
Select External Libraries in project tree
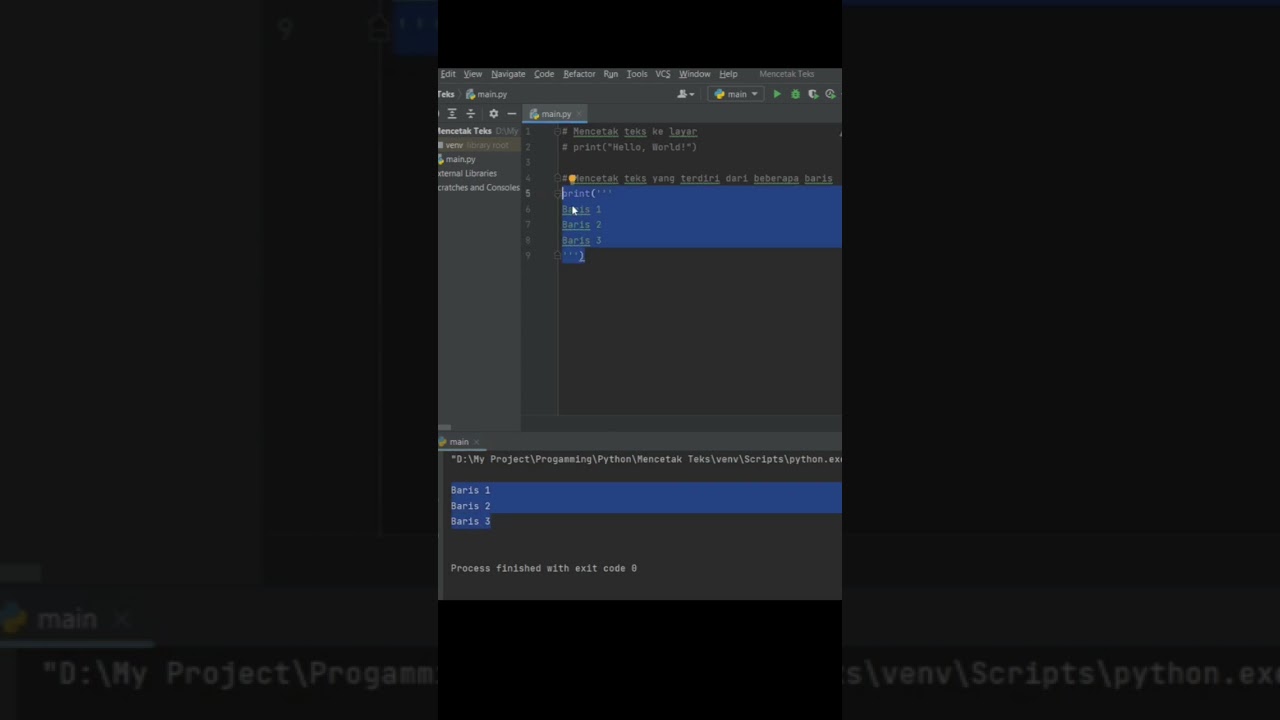point(468,174)
